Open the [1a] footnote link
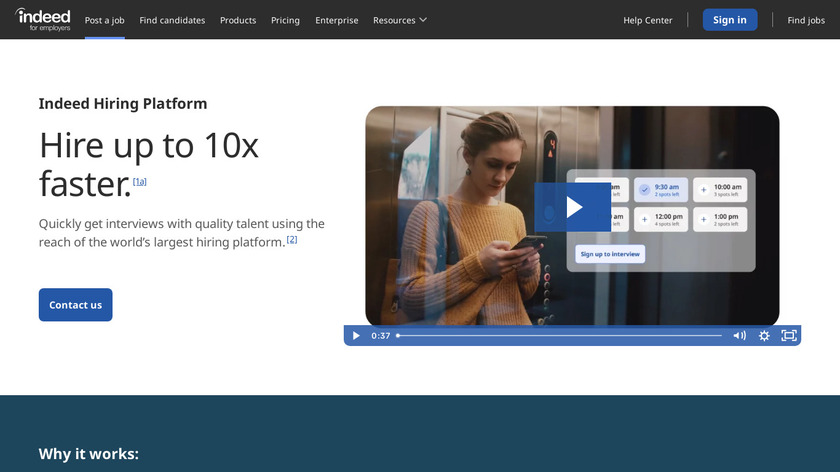Screen dimensions: 840x472 pos(139,182)
